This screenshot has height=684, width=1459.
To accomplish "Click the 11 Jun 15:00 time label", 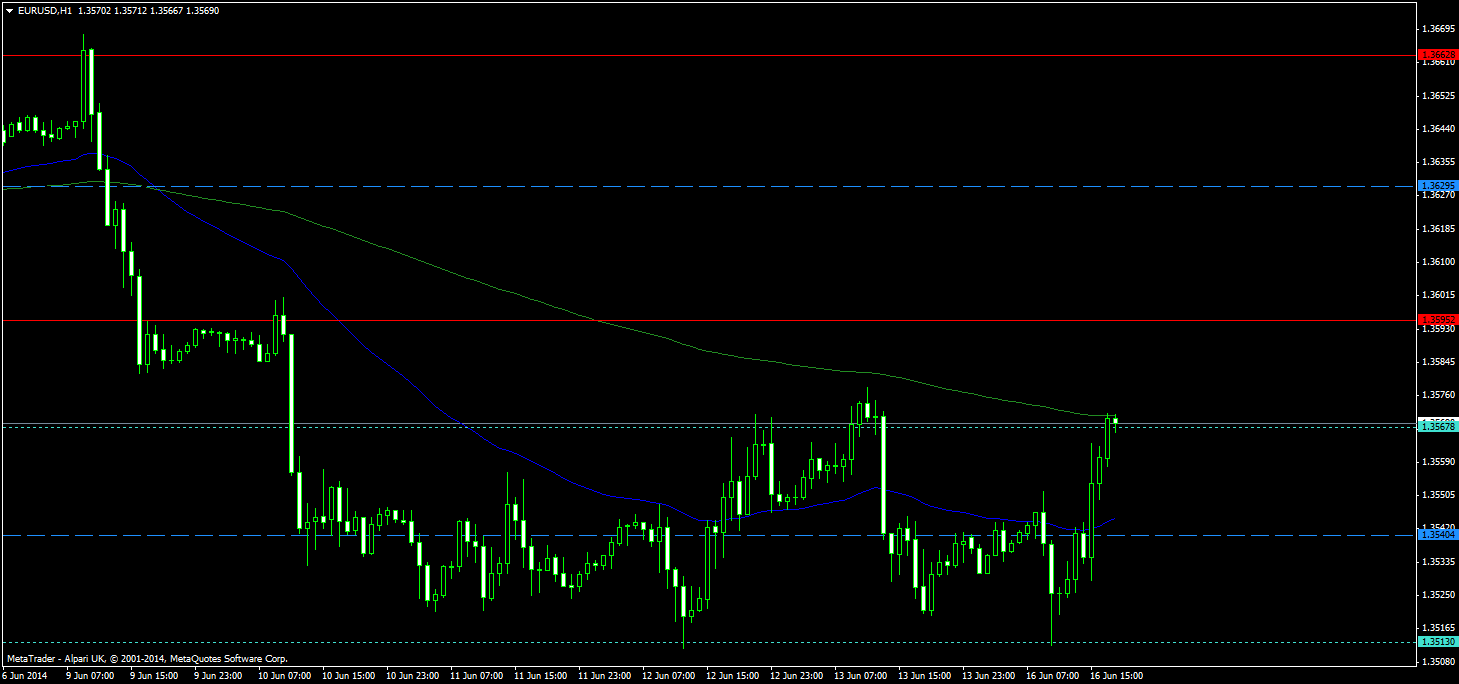I will point(540,676).
